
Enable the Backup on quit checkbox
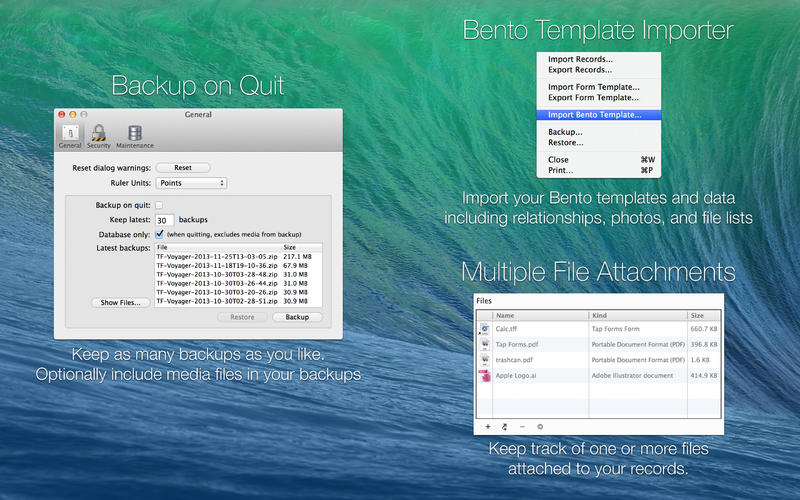pos(159,205)
